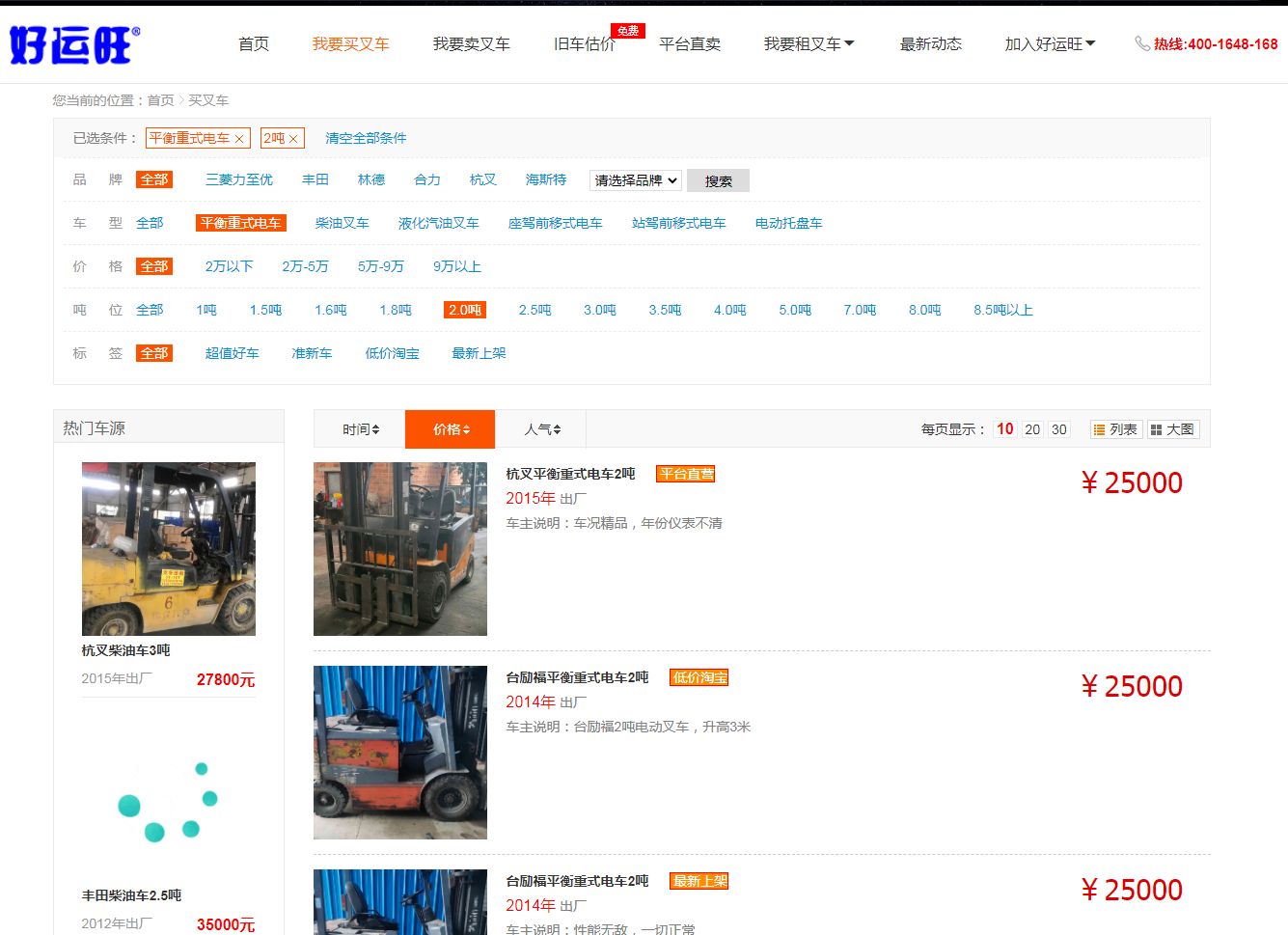Show 30 items per page

point(1059,429)
